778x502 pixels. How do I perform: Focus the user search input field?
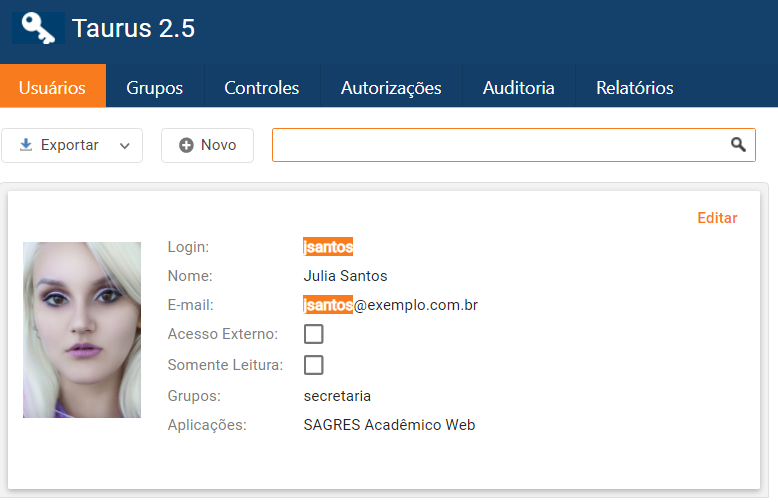(500, 145)
